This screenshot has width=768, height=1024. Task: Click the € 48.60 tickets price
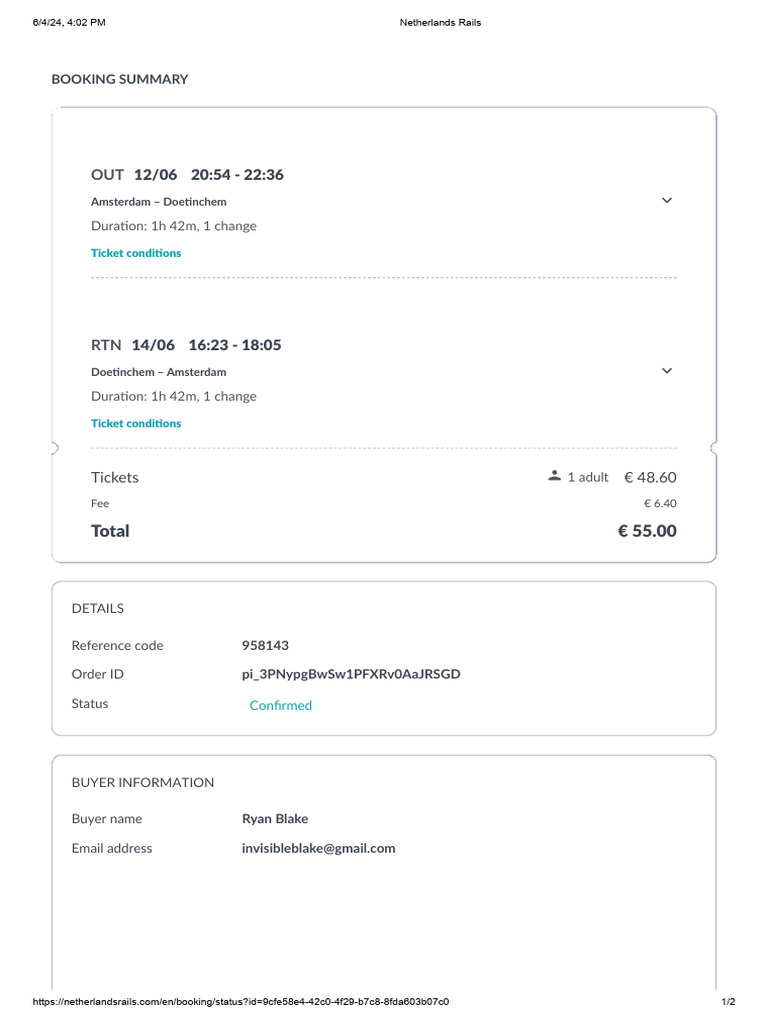(650, 477)
